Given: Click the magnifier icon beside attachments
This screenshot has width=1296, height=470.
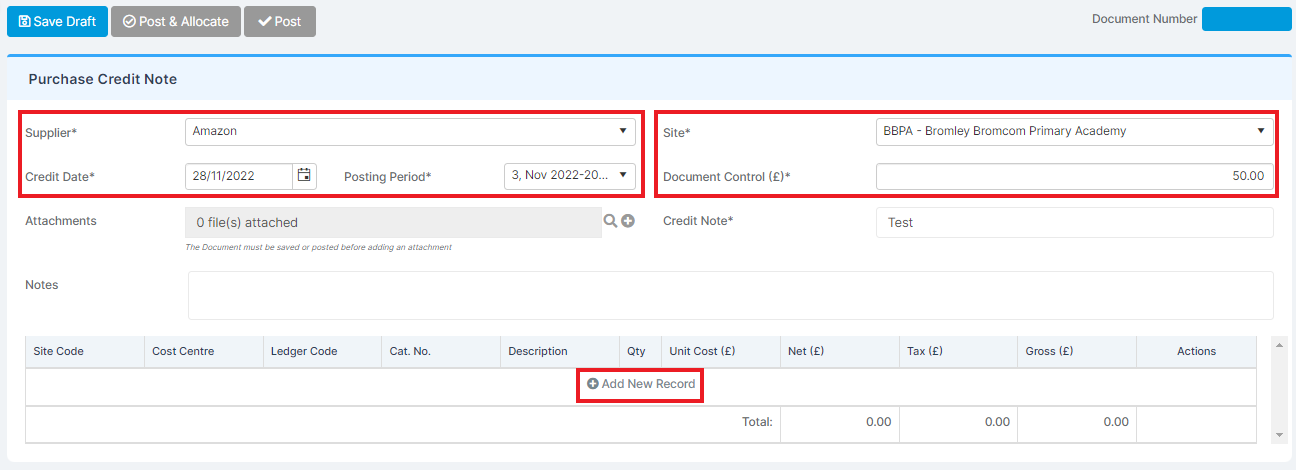Looking at the screenshot, I should [609, 221].
